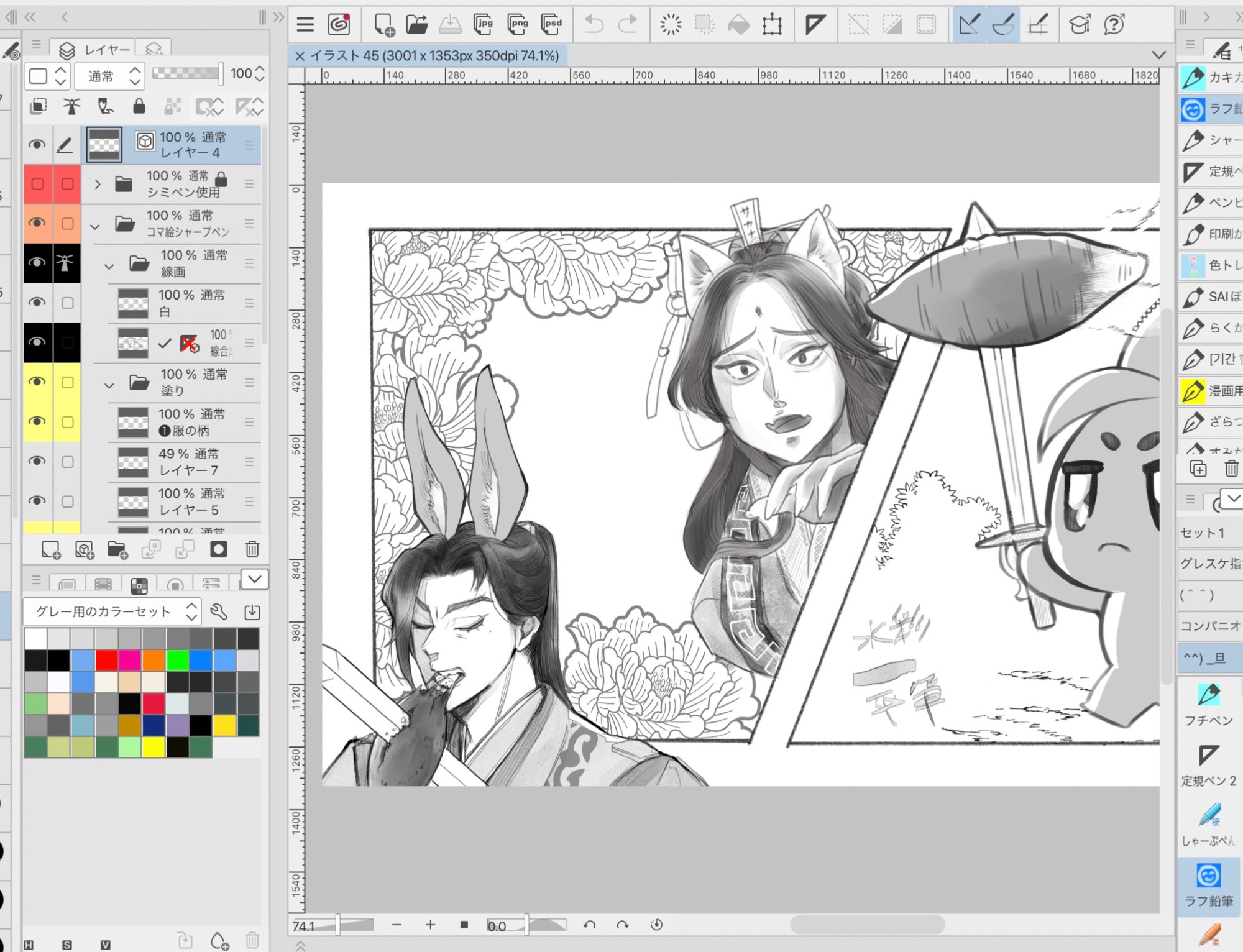Open the help icon
This screenshot has height=952, width=1243.
[1114, 24]
